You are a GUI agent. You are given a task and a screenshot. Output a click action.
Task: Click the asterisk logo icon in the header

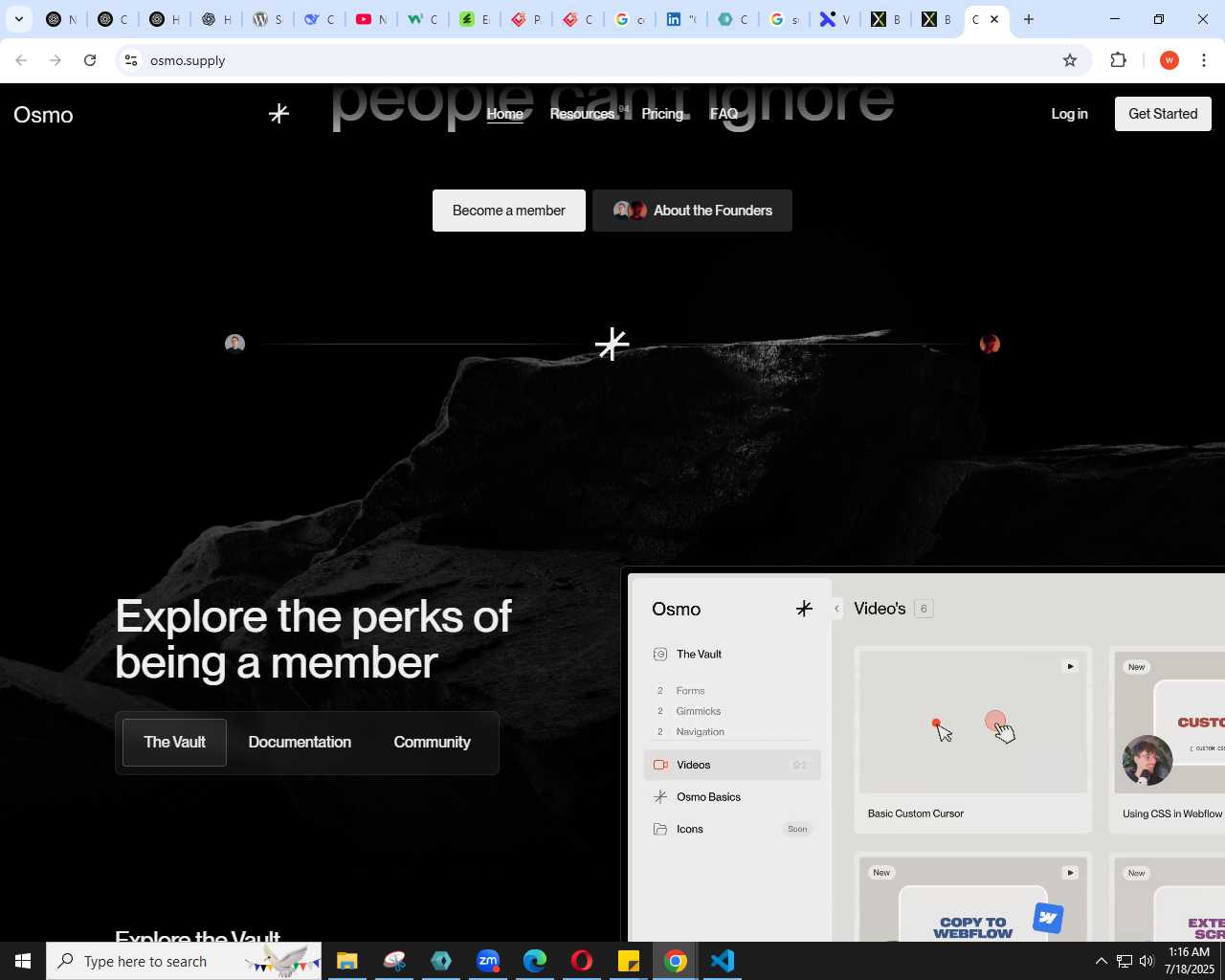pyautogui.click(x=278, y=114)
